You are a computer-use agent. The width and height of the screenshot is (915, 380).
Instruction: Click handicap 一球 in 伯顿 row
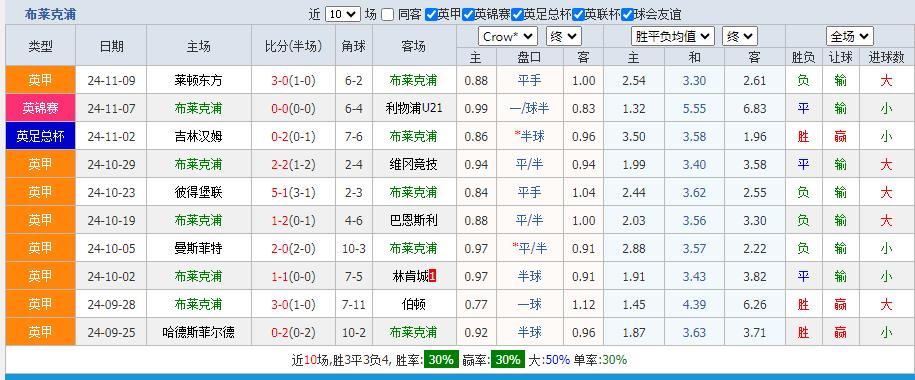[529, 304]
